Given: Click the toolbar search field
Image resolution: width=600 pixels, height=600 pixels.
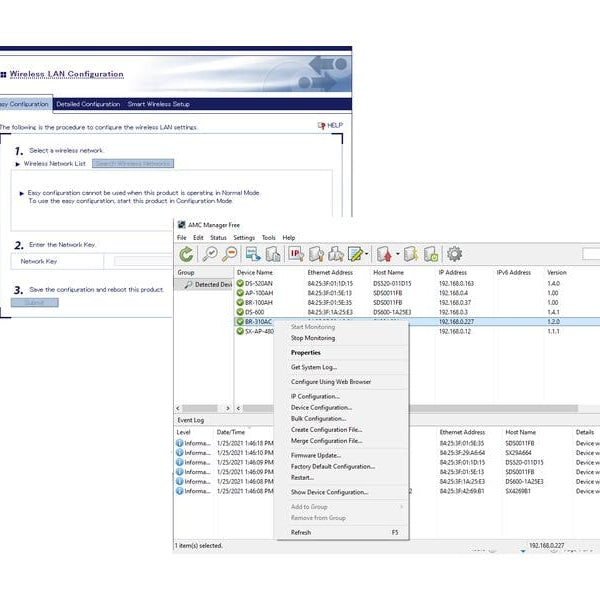Looking at the screenshot, I should (591, 254).
